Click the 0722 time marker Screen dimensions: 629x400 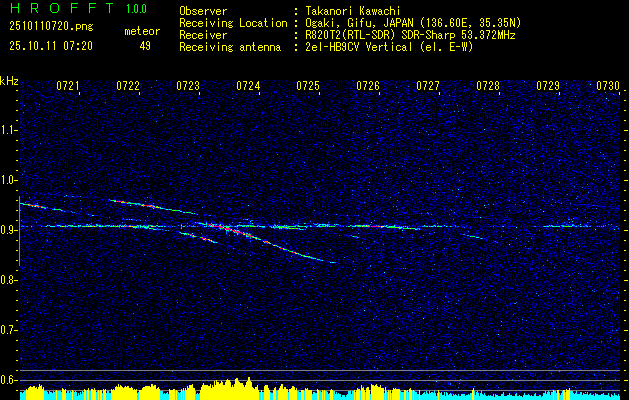128,86
